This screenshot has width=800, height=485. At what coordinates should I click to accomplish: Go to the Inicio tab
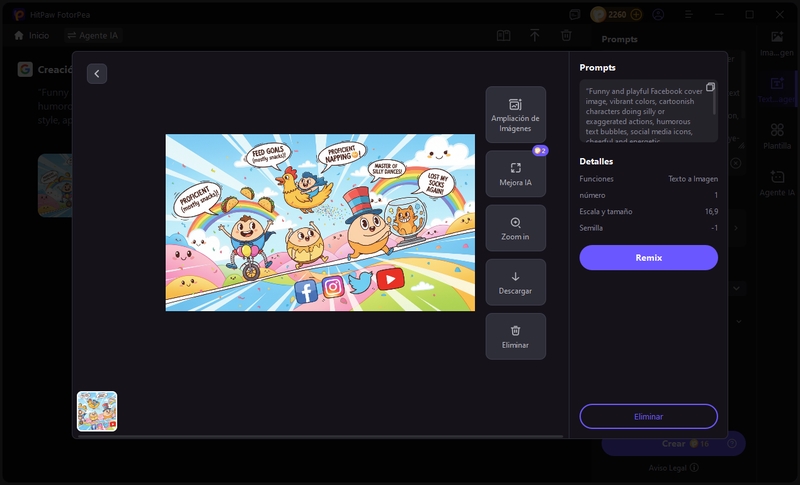pyautogui.click(x=31, y=35)
